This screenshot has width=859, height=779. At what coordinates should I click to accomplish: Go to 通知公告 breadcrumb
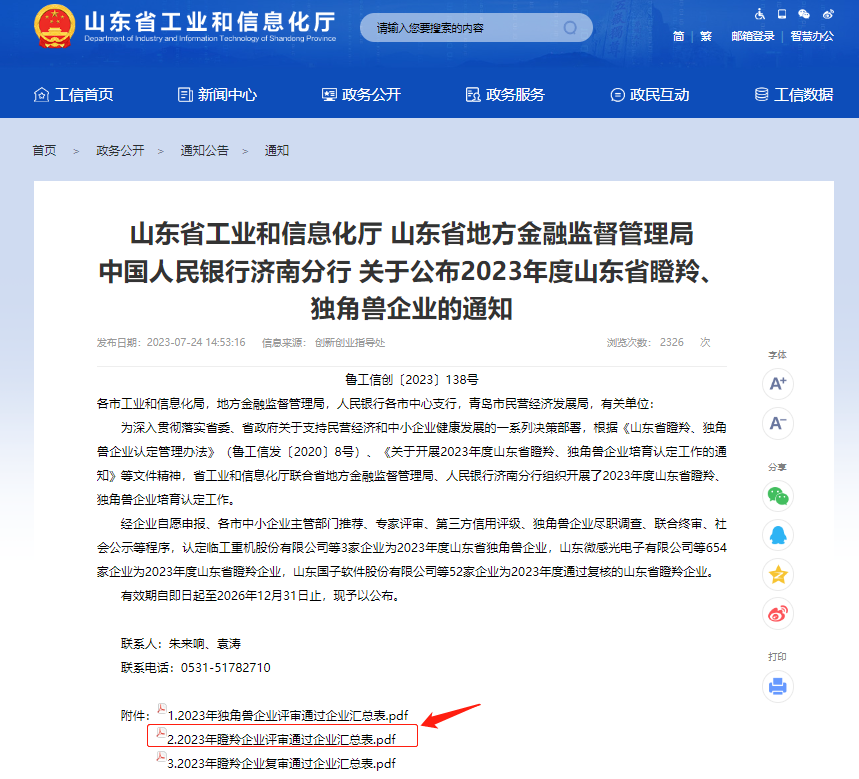coord(204,151)
